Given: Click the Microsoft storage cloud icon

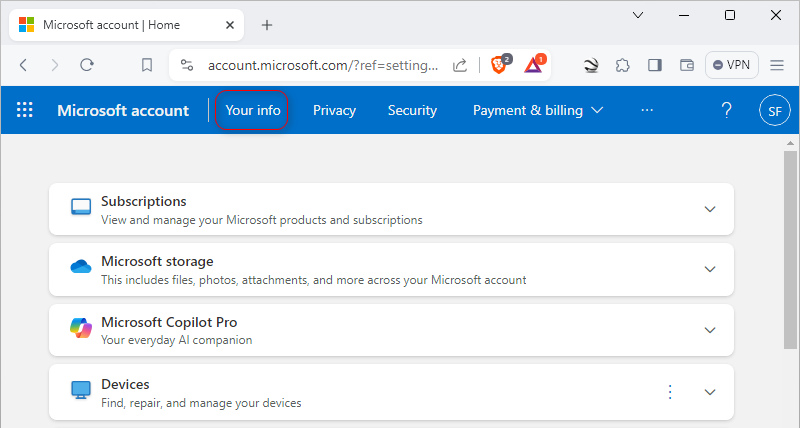Looking at the screenshot, I should coord(81,266).
